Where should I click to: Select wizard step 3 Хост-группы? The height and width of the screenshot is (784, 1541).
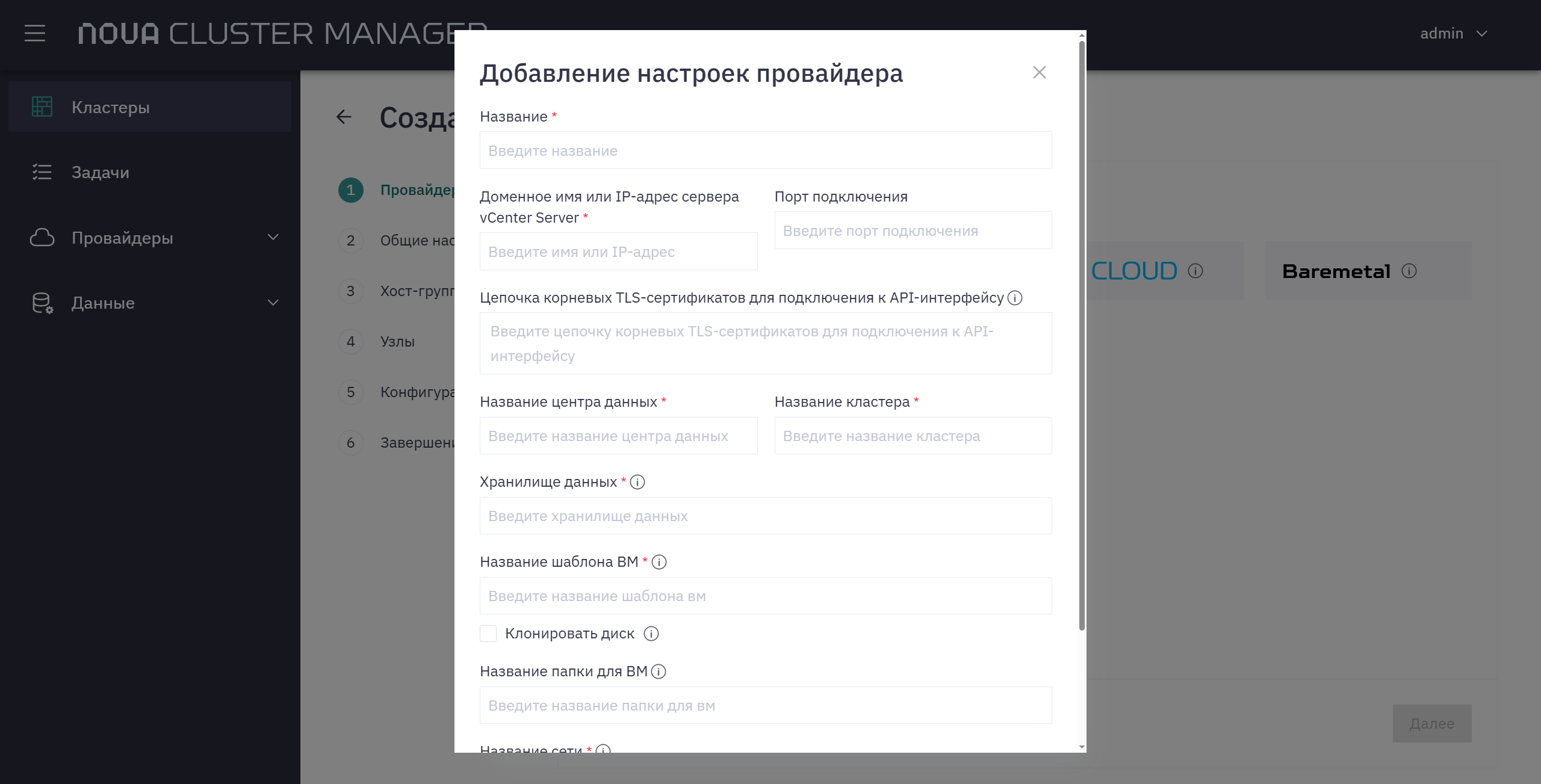pos(396,291)
